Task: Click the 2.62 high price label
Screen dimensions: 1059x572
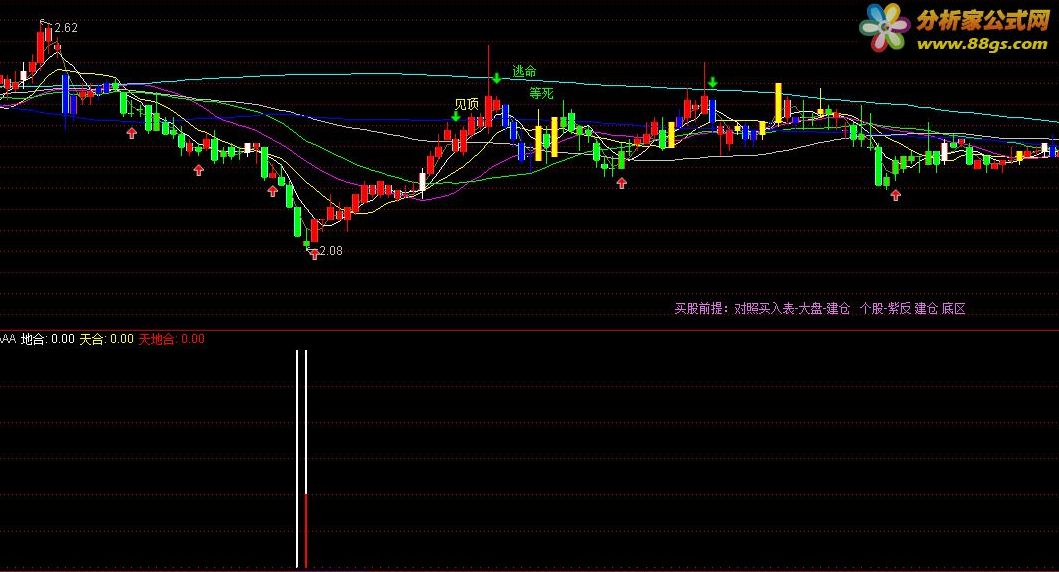Action: pos(66,28)
